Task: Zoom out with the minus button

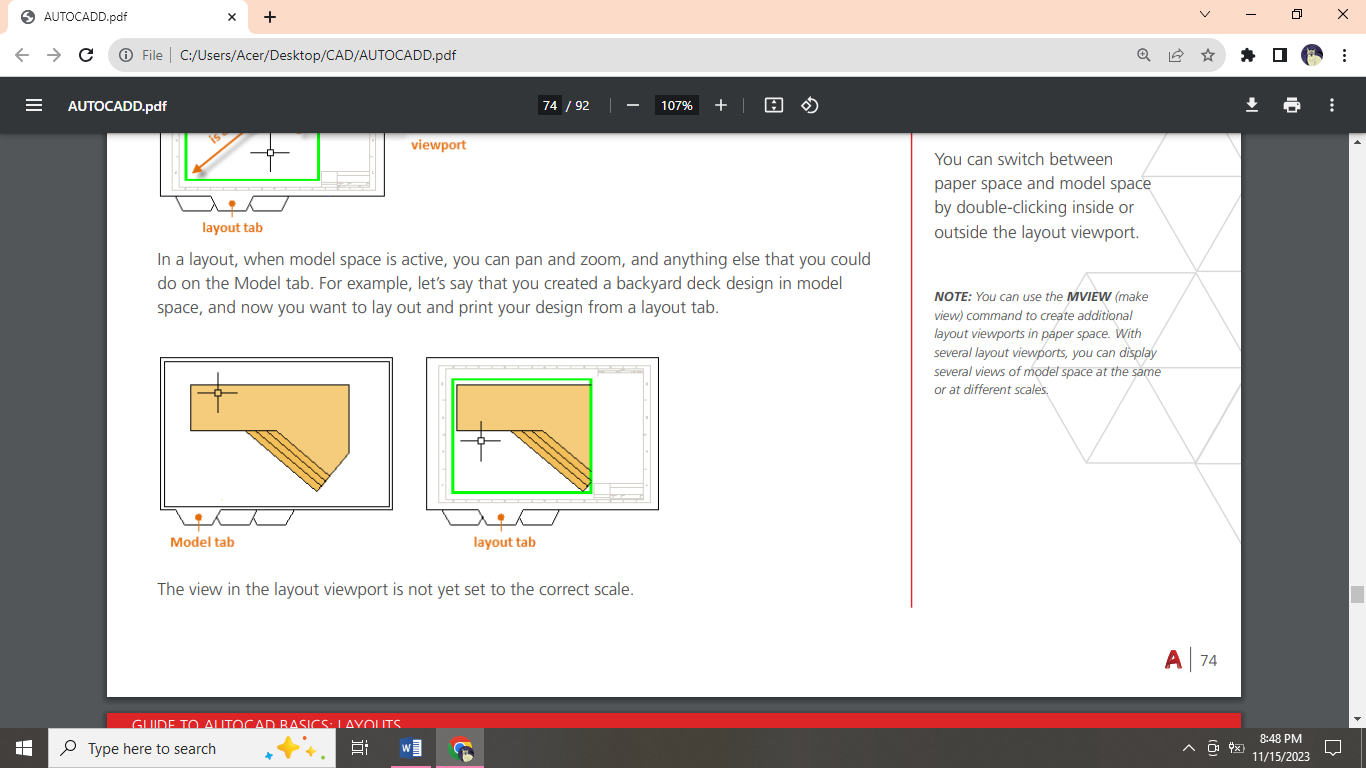Action: (632, 105)
